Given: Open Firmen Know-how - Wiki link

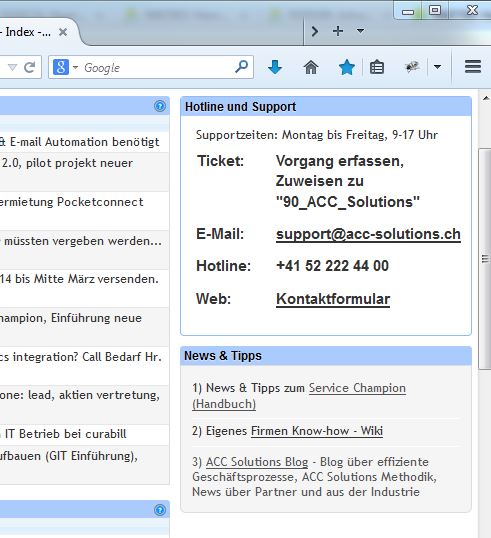Looking at the screenshot, I should (x=317, y=431).
